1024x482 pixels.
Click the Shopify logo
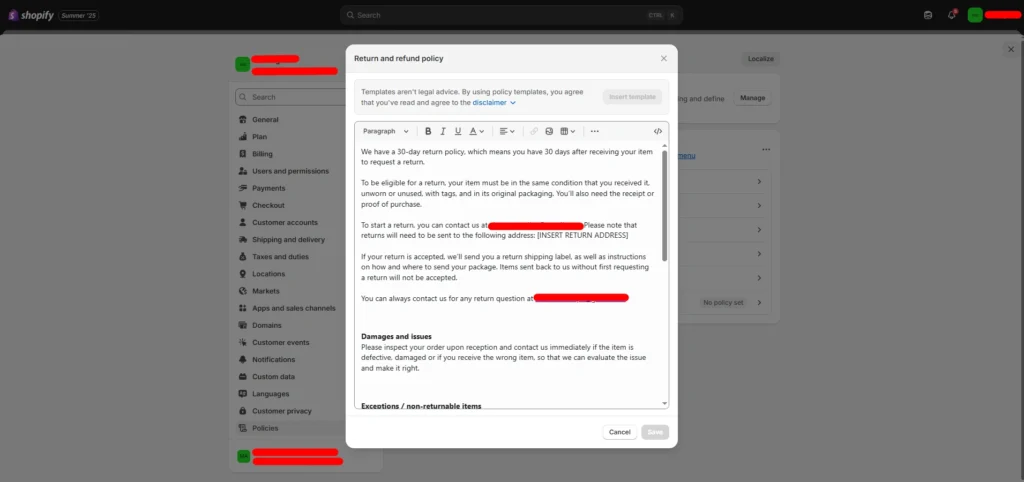(31, 15)
